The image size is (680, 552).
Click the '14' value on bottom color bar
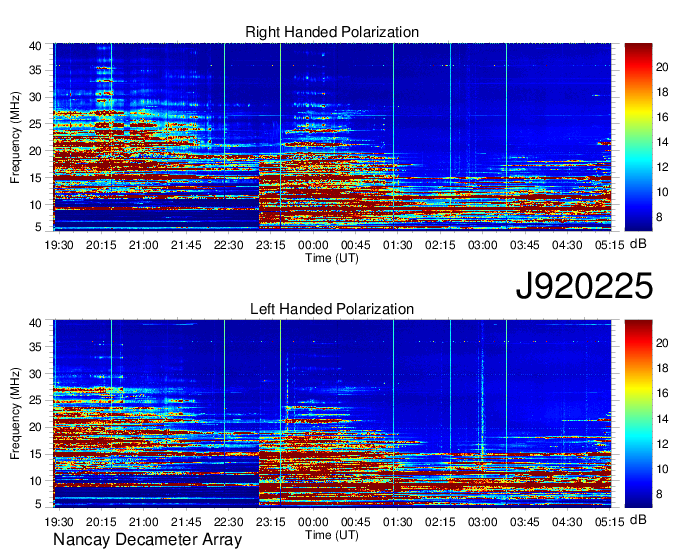[662, 419]
